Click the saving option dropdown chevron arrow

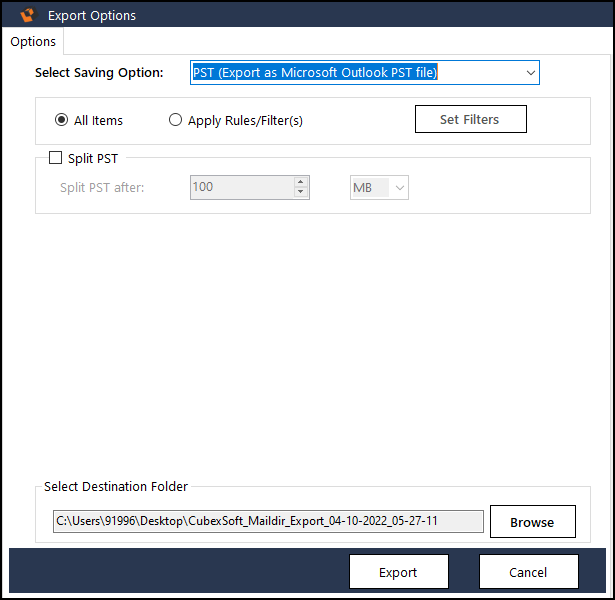pyautogui.click(x=529, y=73)
